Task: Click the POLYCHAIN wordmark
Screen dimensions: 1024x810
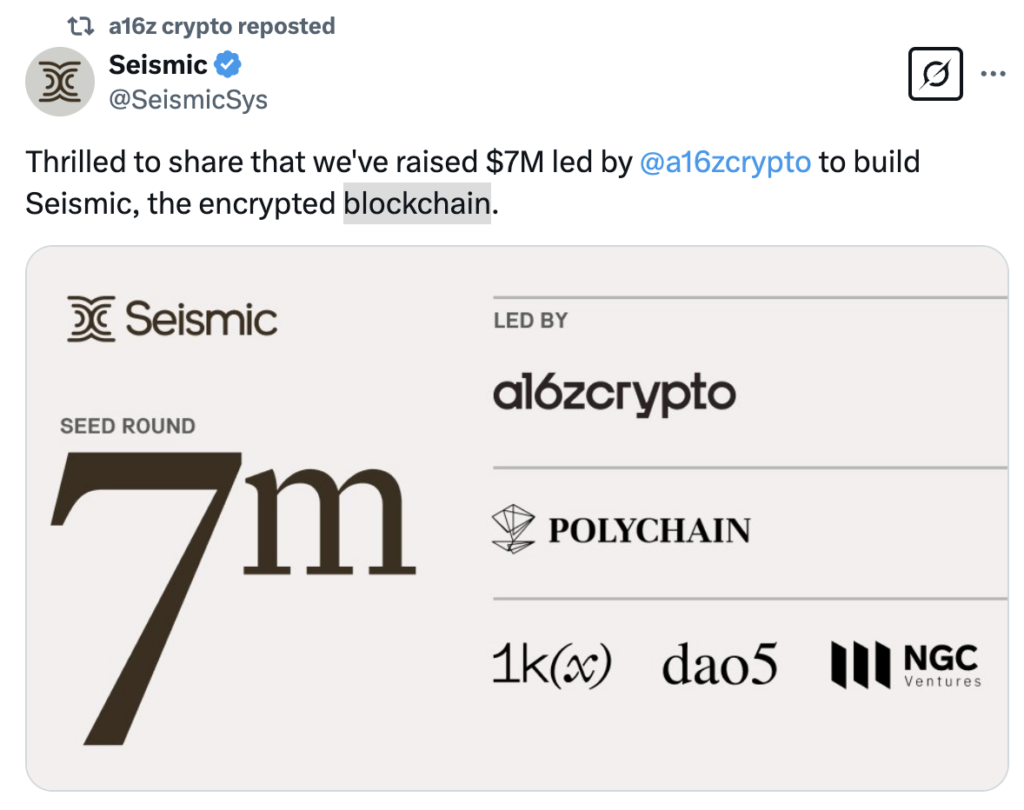Action: coord(650,530)
